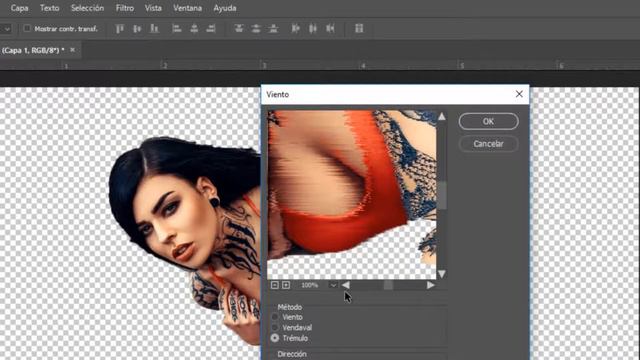Open the Ventana menu
This screenshot has height=360, width=640.
pyautogui.click(x=187, y=8)
